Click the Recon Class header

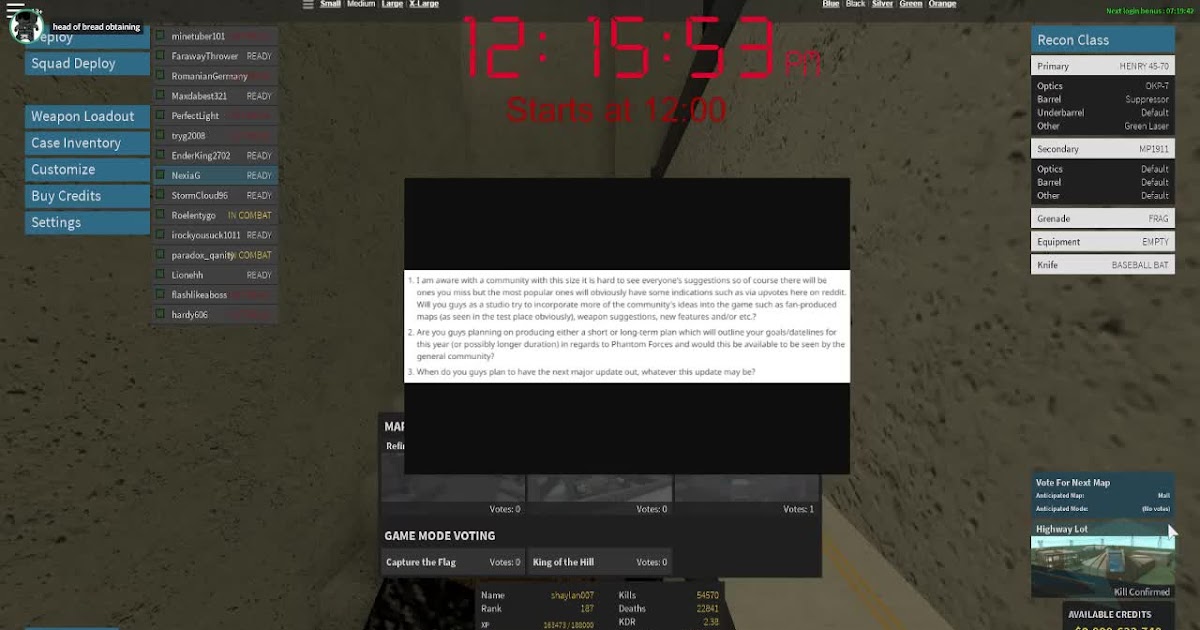pyautogui.click(x=1103, y=40)
